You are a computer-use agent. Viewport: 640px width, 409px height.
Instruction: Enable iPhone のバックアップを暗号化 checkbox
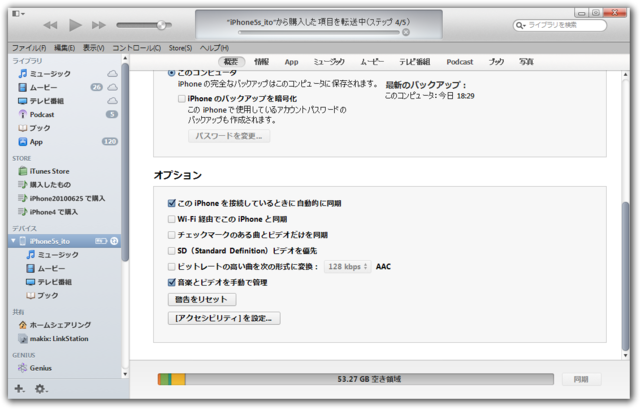(182, 98)
